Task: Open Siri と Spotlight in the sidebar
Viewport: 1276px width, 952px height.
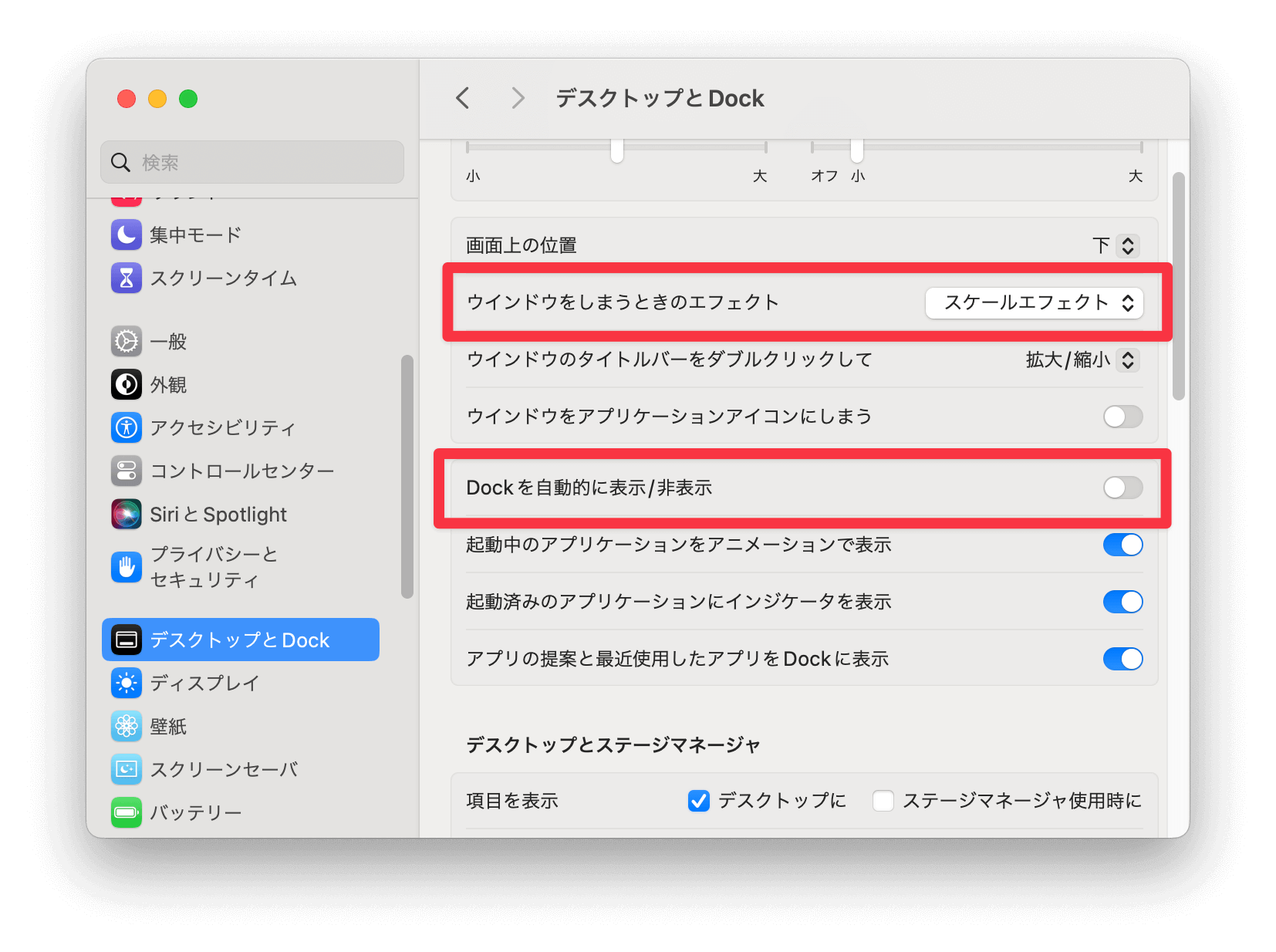Action: [240, 514]
